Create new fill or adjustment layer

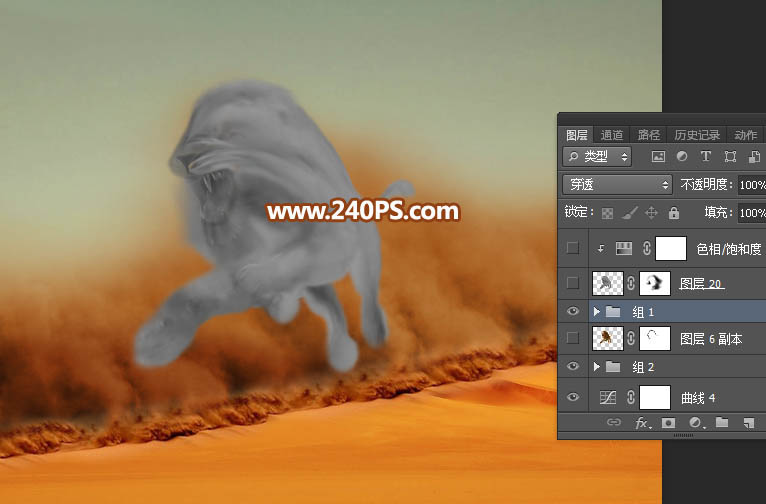coord(696,422)
